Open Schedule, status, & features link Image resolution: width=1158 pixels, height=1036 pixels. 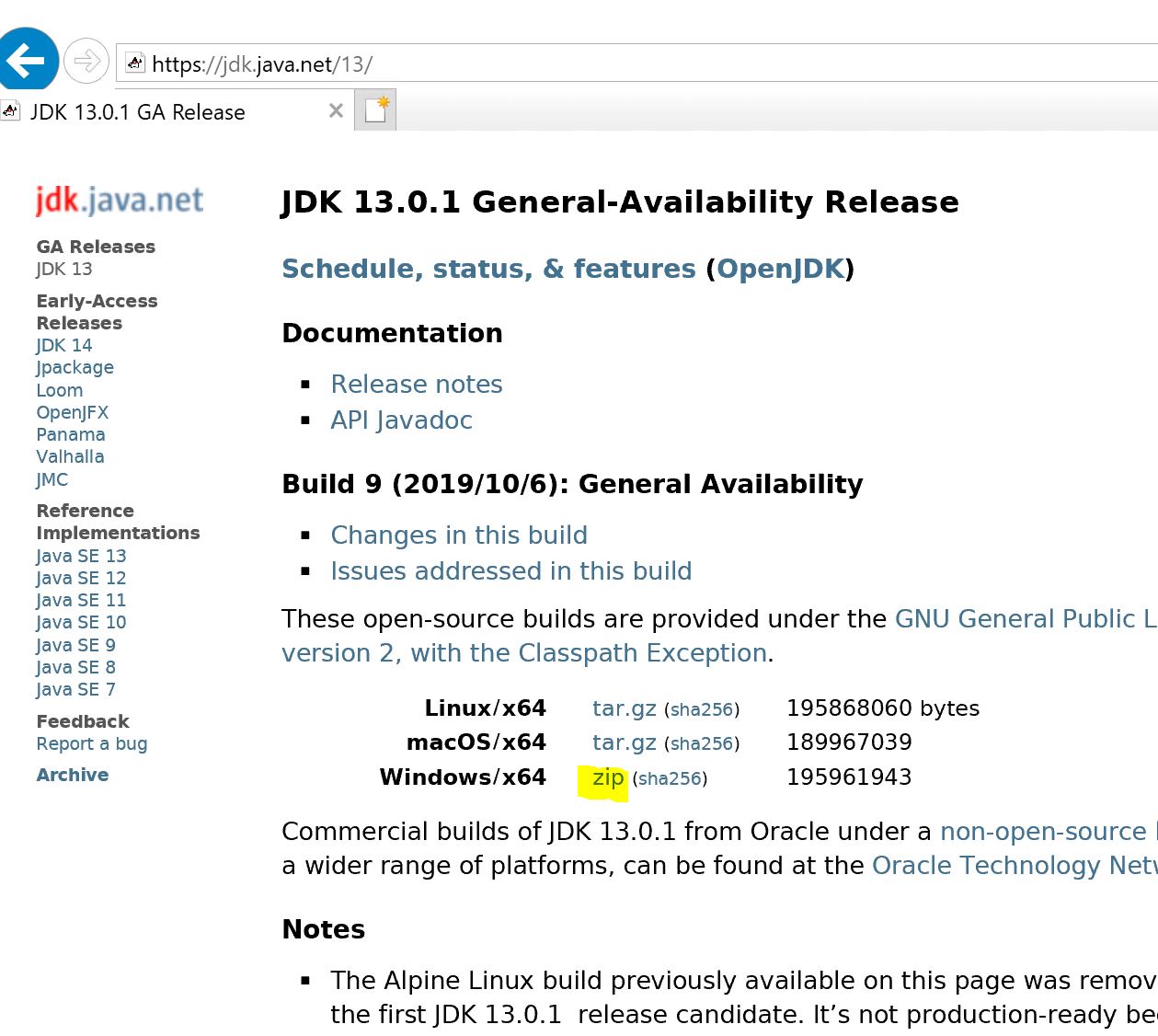pos(488,269)
